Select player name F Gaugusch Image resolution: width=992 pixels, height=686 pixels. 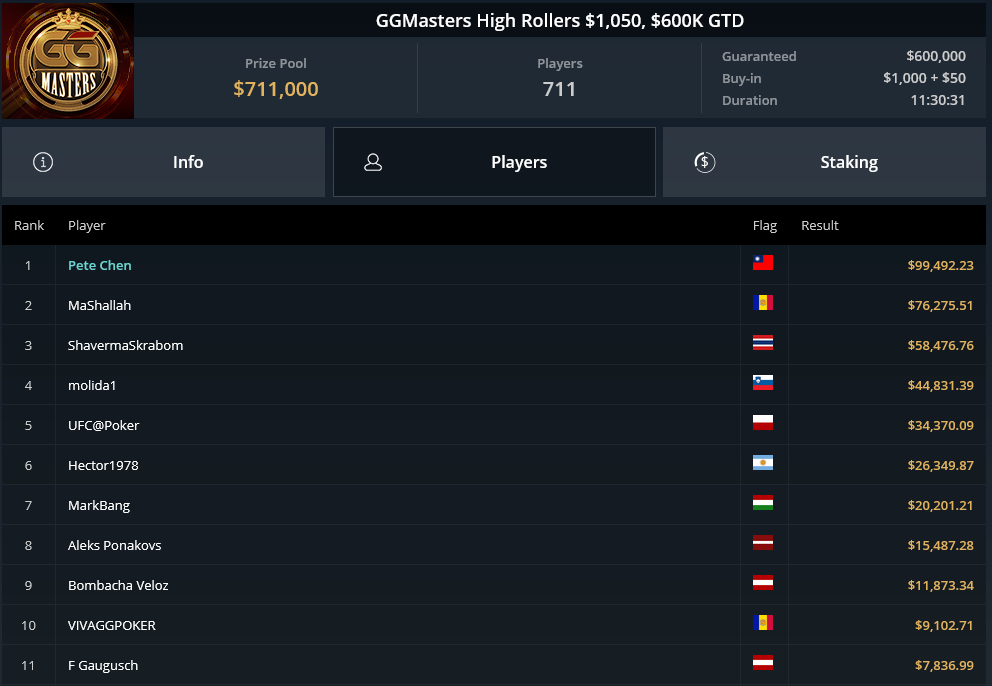(102, 665)
